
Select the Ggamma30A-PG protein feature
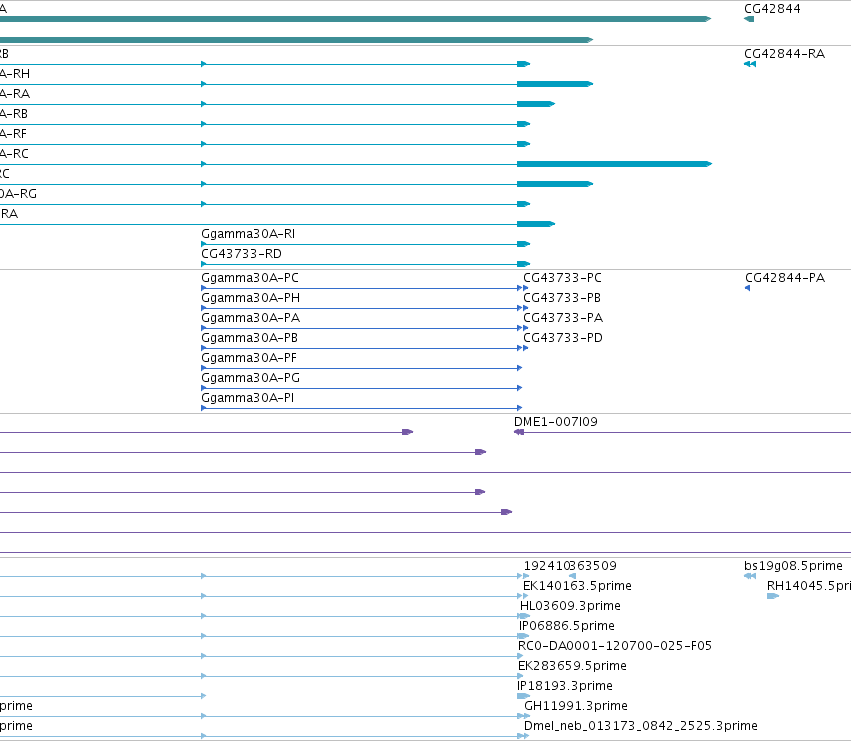(361, 389)
